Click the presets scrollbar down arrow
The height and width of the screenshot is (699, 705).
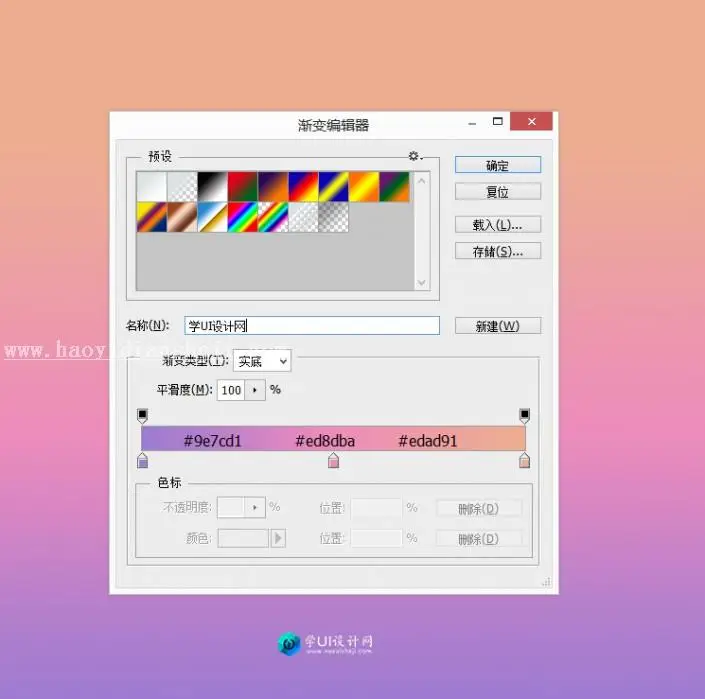pos(422,282)
